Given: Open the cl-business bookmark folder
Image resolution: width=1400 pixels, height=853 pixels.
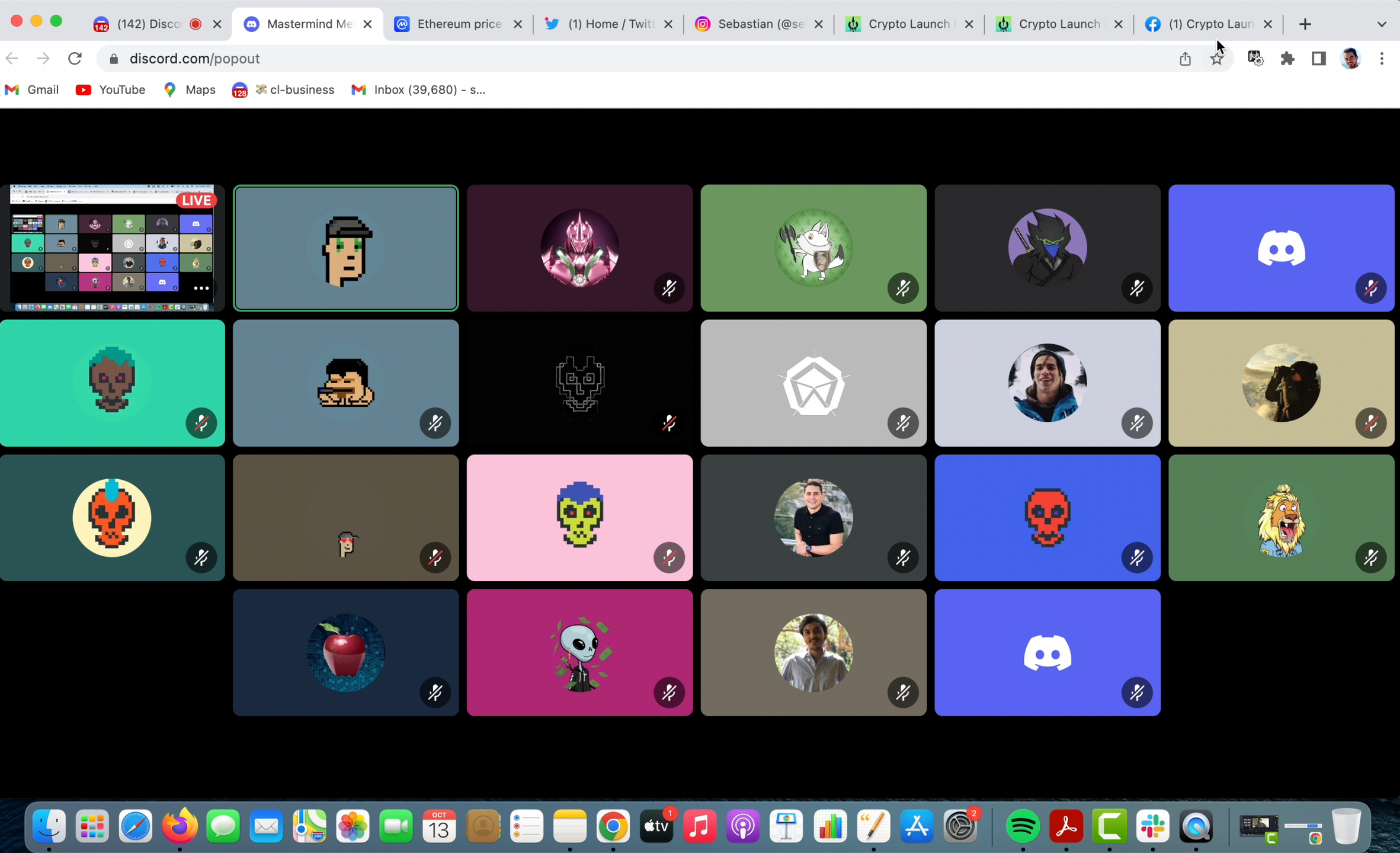Looking at the screenshot, I should [284, 89].
